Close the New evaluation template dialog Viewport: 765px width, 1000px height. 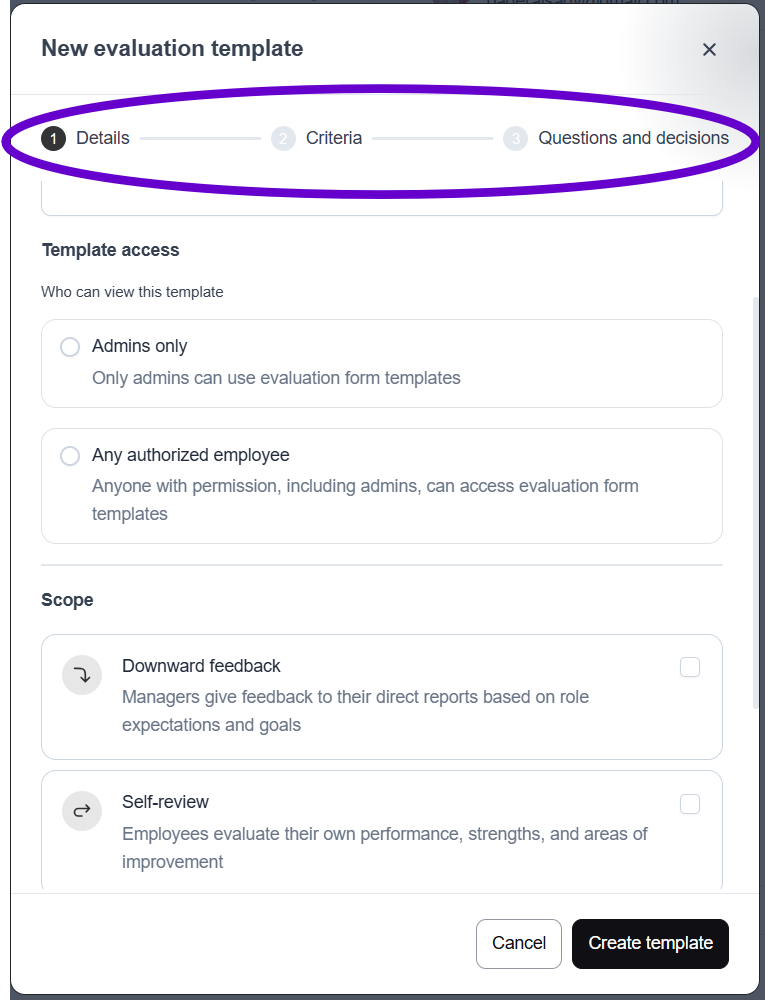pos(709,50)
